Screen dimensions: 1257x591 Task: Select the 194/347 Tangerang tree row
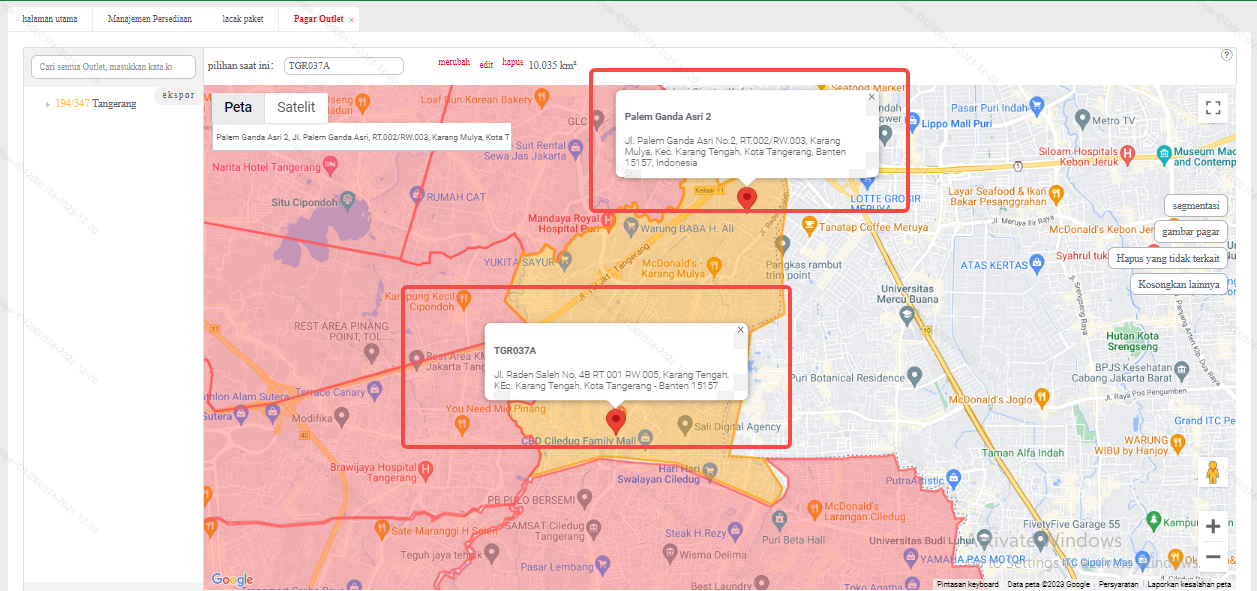tap(95, 104)
